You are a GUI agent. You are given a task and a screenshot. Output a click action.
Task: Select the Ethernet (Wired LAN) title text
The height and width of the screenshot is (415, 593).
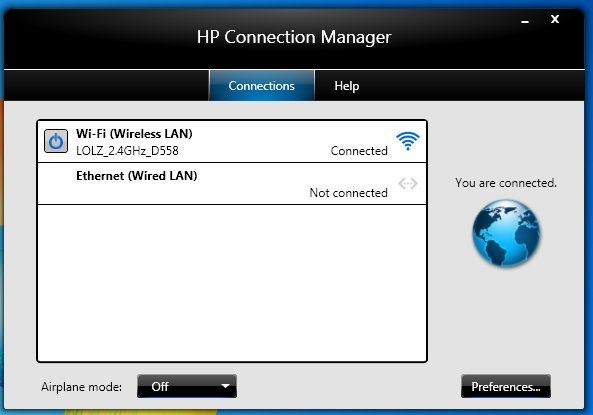pyautogui.click(x=137, y=176)
